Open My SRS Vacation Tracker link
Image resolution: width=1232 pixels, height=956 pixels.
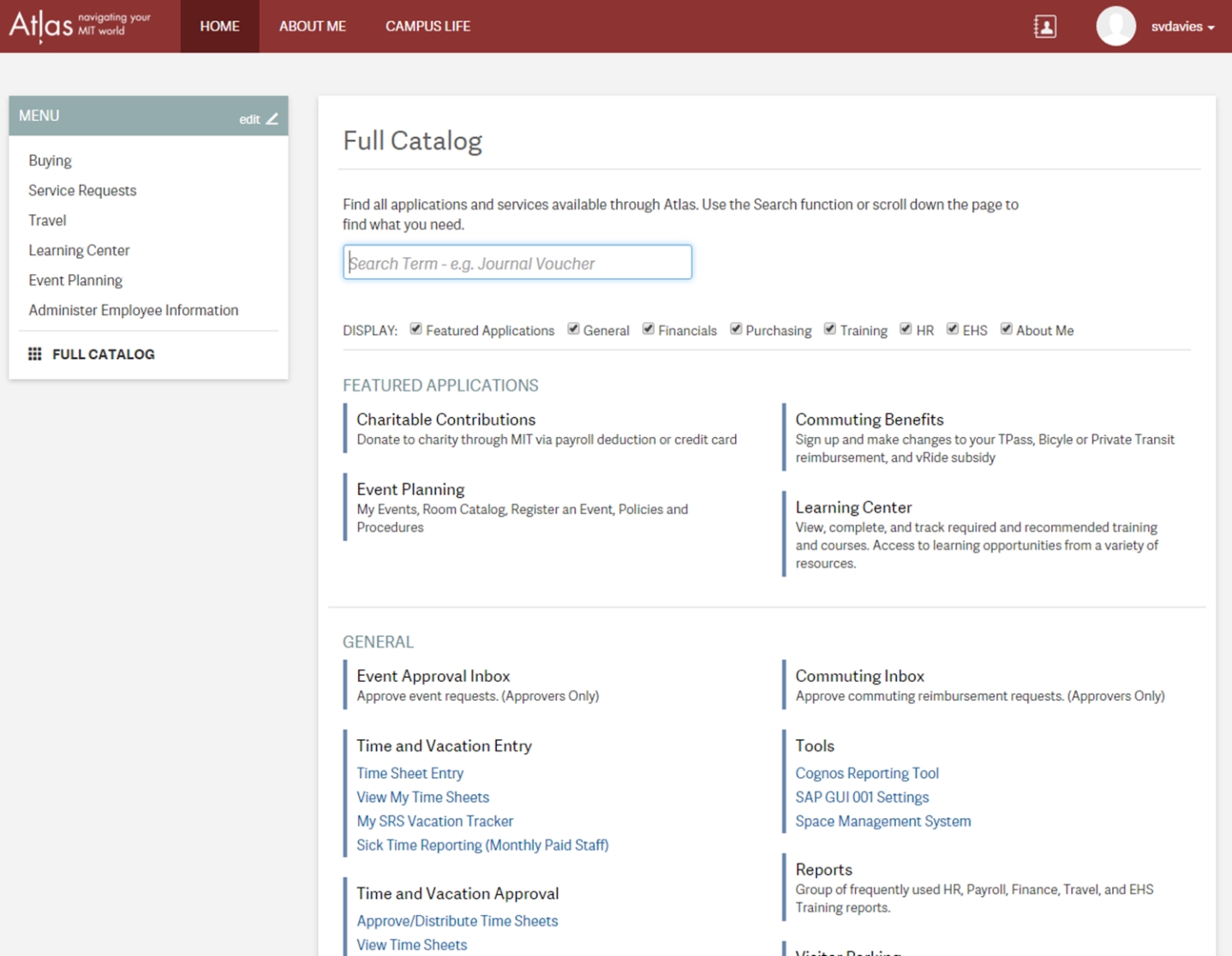click(x=434, y=821)
